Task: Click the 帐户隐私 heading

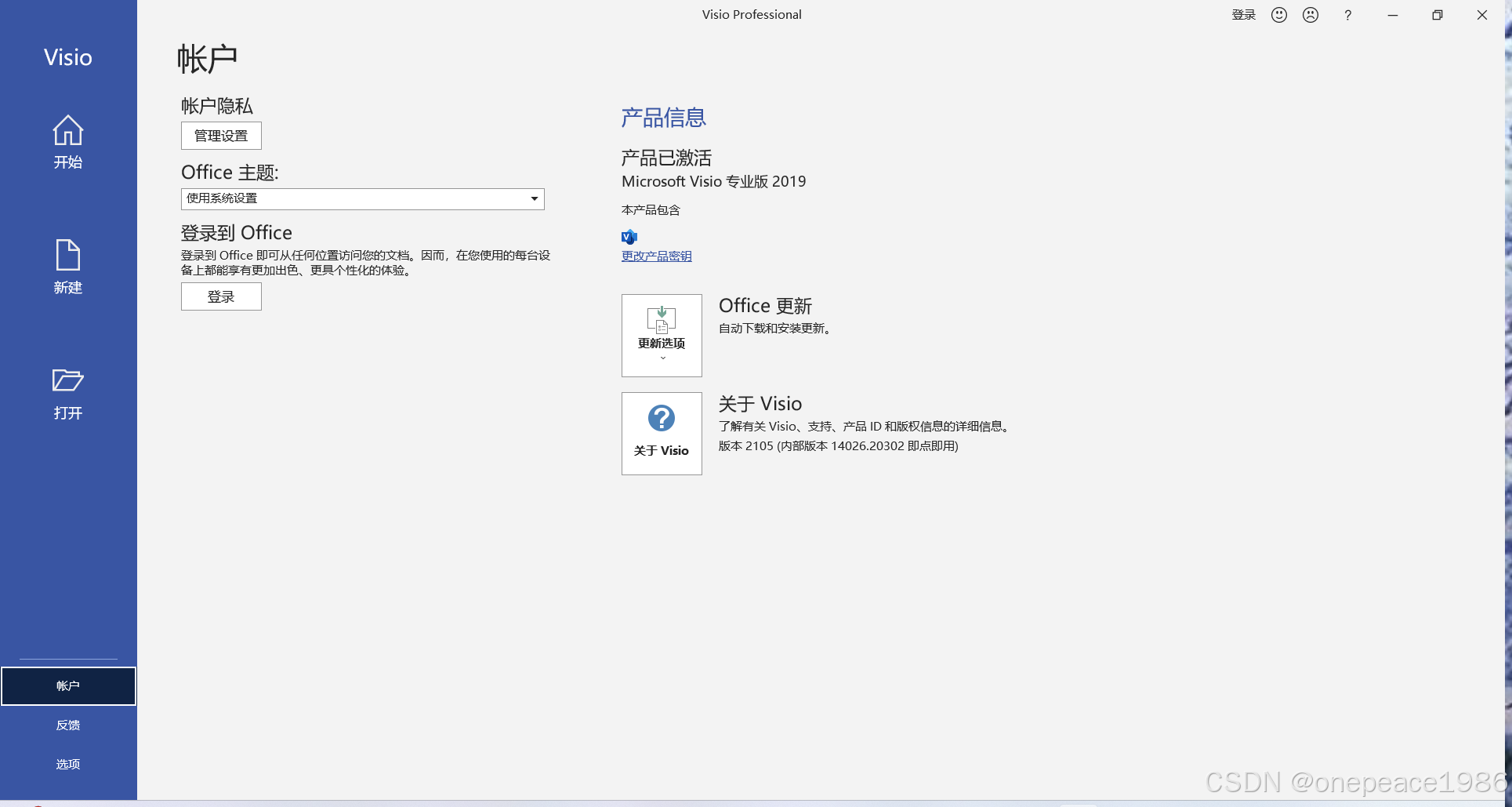Action: coord(217,106)
